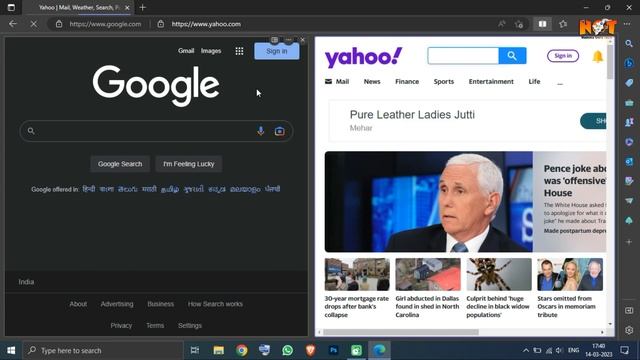This screenshot has width=640, height=360.
Task: Click the Windows Start button
Action: click(x=11, y=350)
